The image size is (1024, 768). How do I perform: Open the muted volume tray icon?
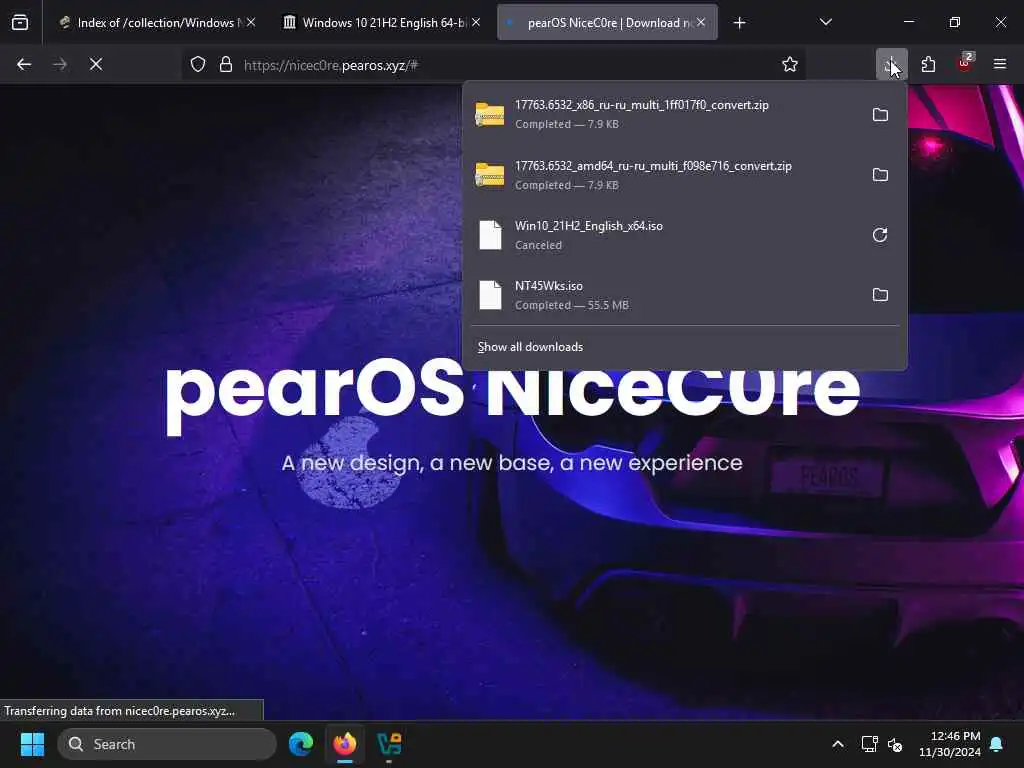(895, 744)
